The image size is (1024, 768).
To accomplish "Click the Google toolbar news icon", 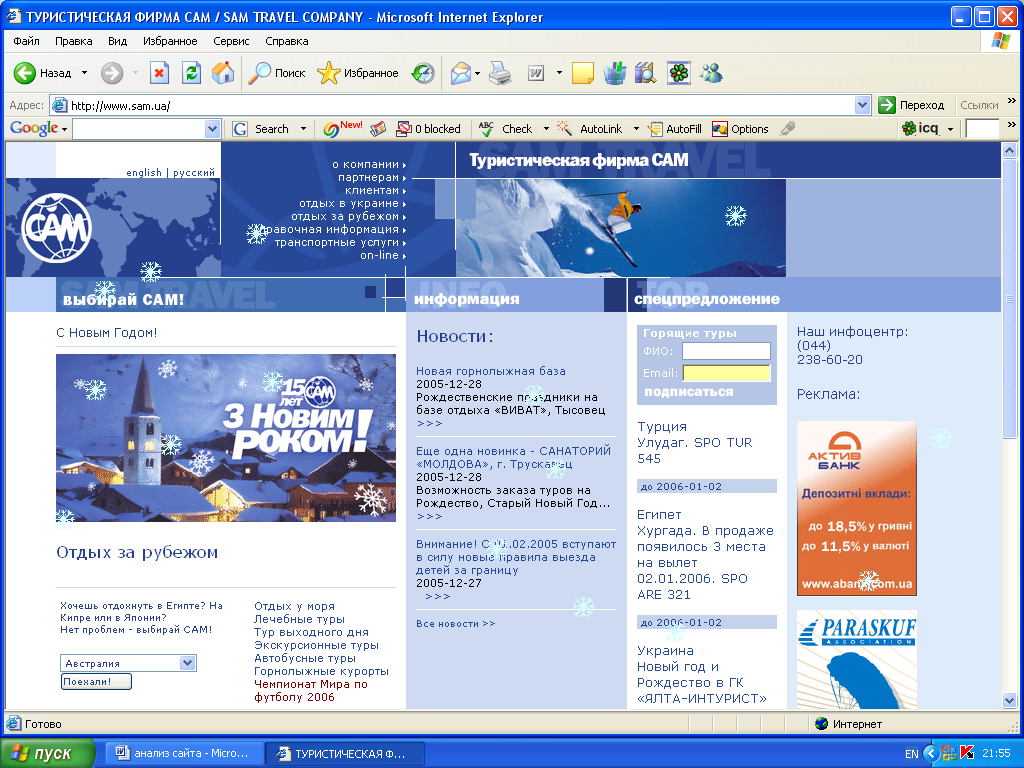I will pyautogui.click(x=378, y=129).
